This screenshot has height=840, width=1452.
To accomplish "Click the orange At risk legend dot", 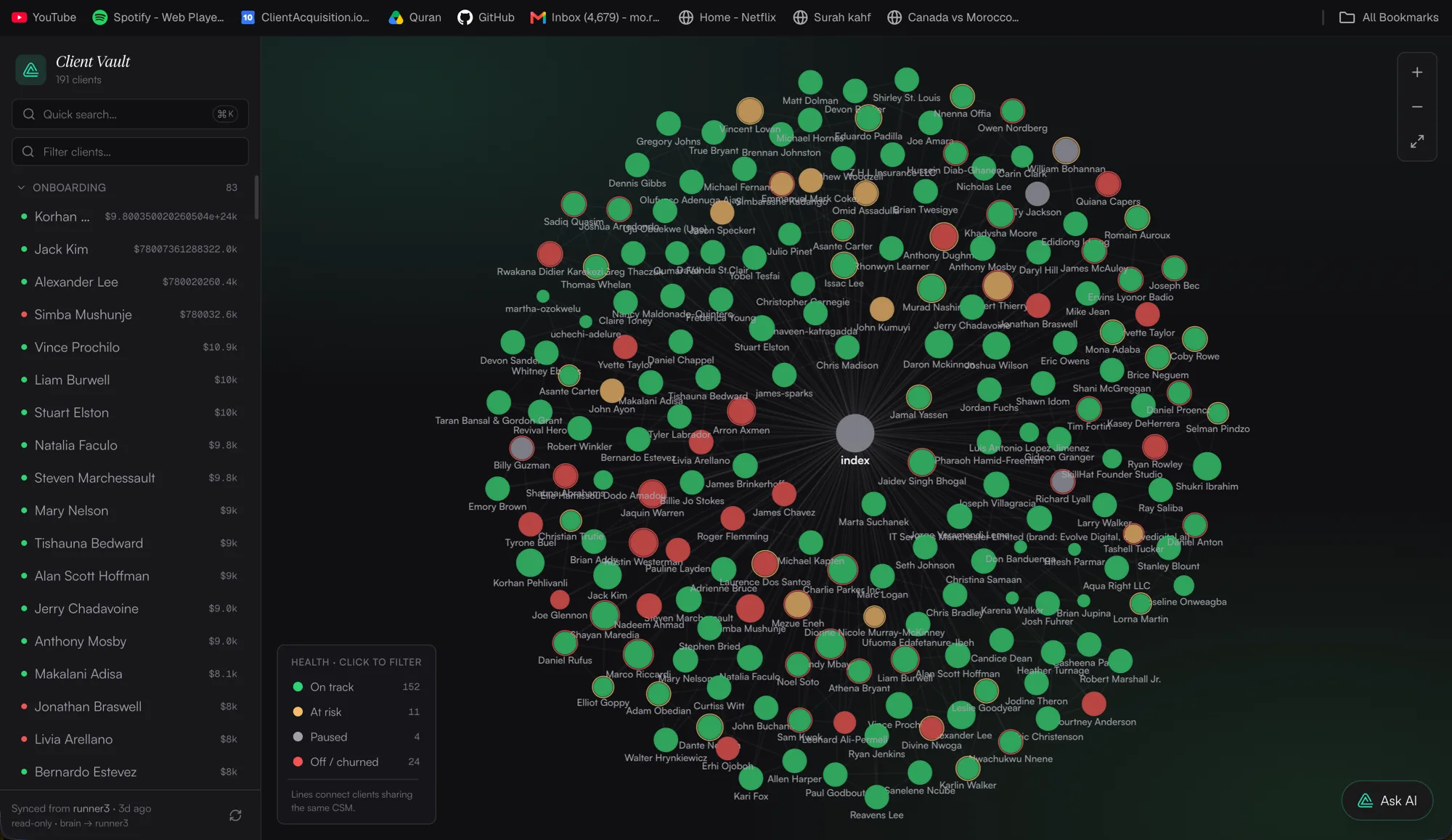I will [x=298, y=711].
